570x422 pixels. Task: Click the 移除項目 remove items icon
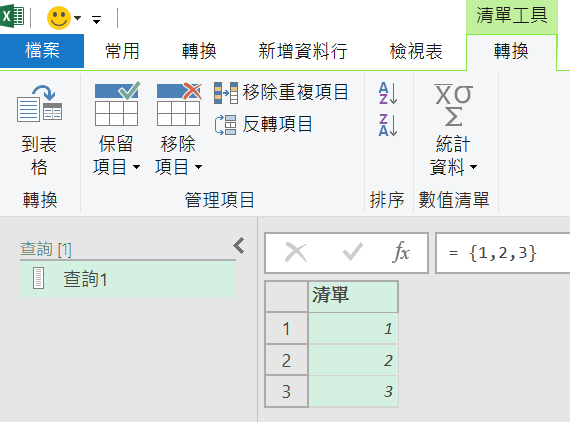click(x=178, y=104)
